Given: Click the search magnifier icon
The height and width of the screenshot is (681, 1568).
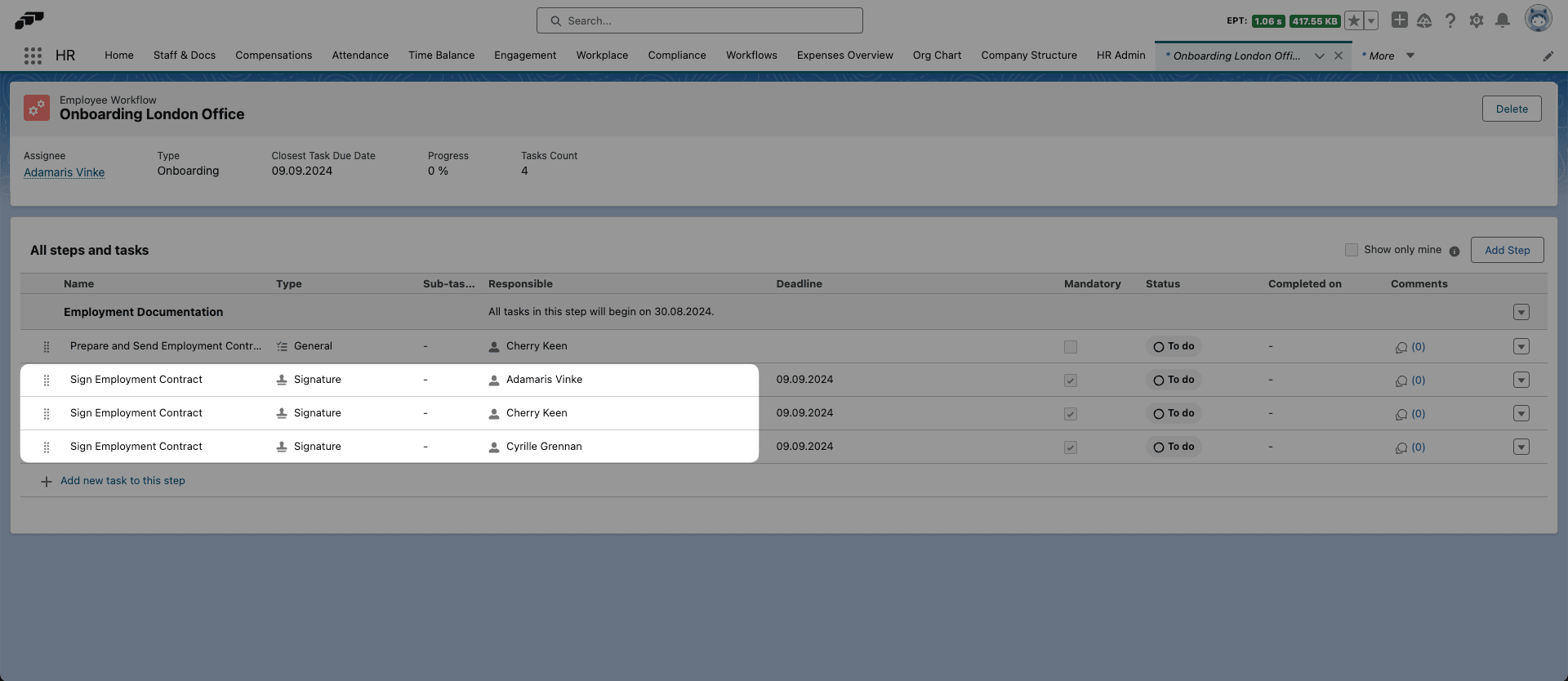Looking at the screenshot, I should [x=556, y=20].
